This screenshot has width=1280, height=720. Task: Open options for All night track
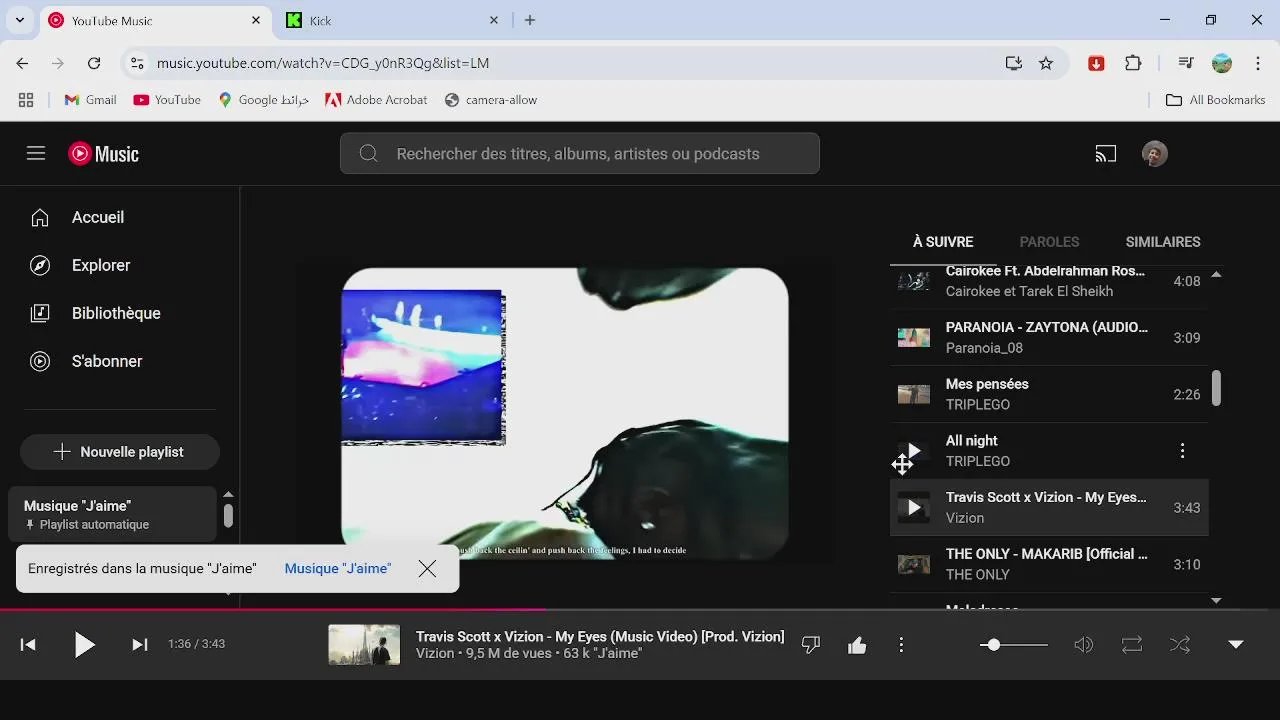point(1182,451)
